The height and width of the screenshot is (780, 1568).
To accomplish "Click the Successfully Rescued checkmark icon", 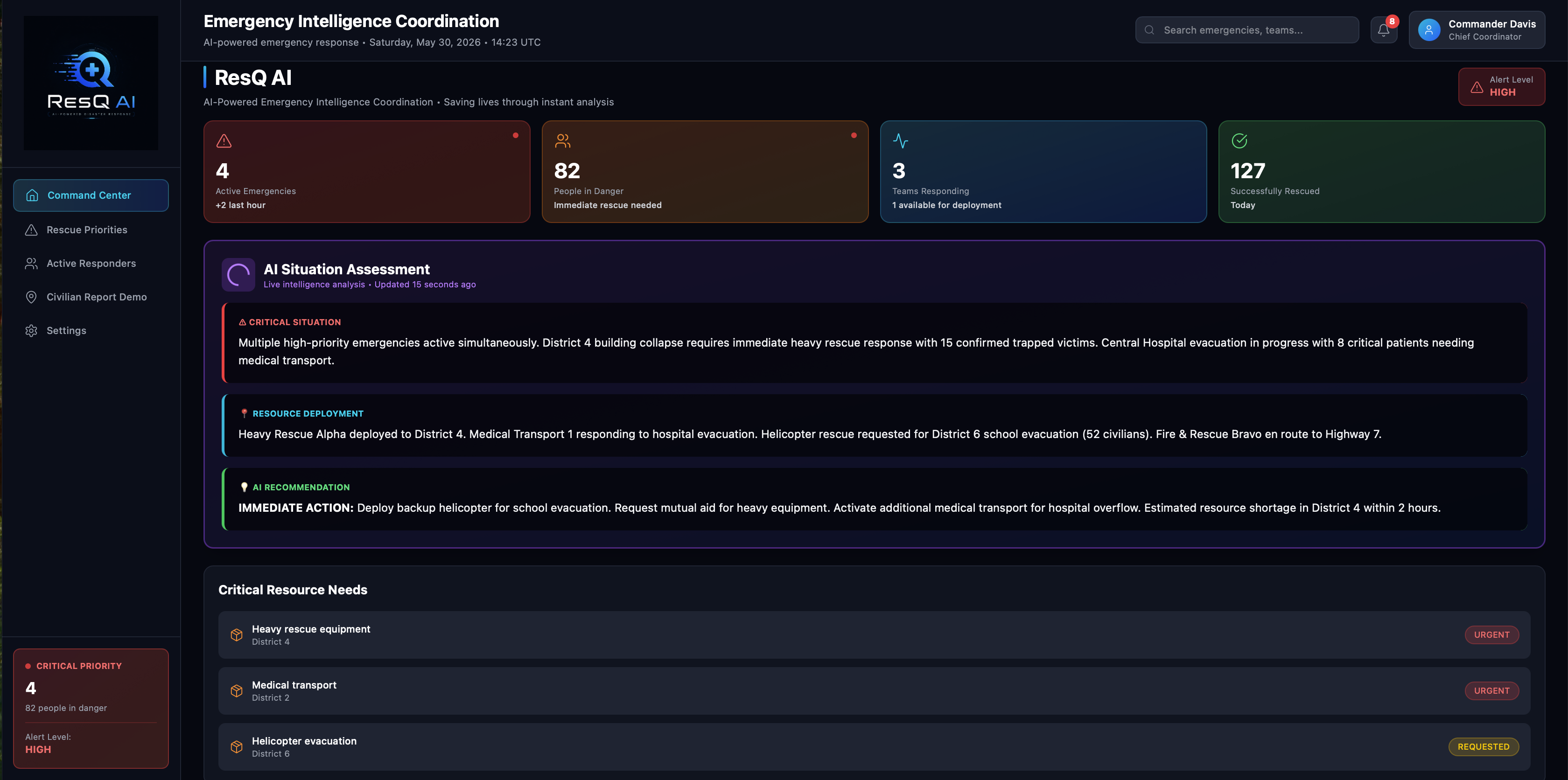I will tap(1239, 141).
